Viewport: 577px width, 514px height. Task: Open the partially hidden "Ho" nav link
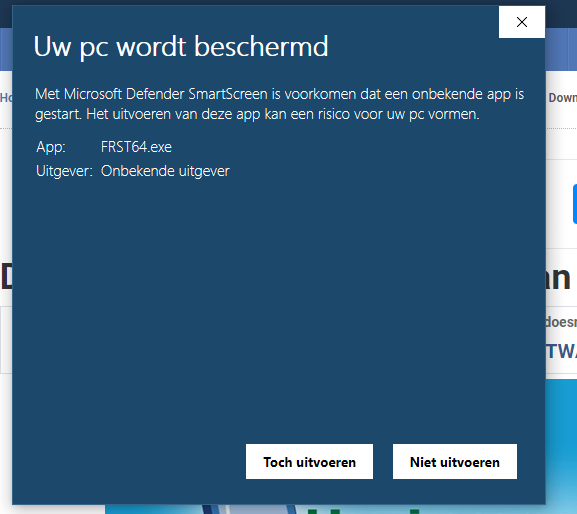[6, 98]
